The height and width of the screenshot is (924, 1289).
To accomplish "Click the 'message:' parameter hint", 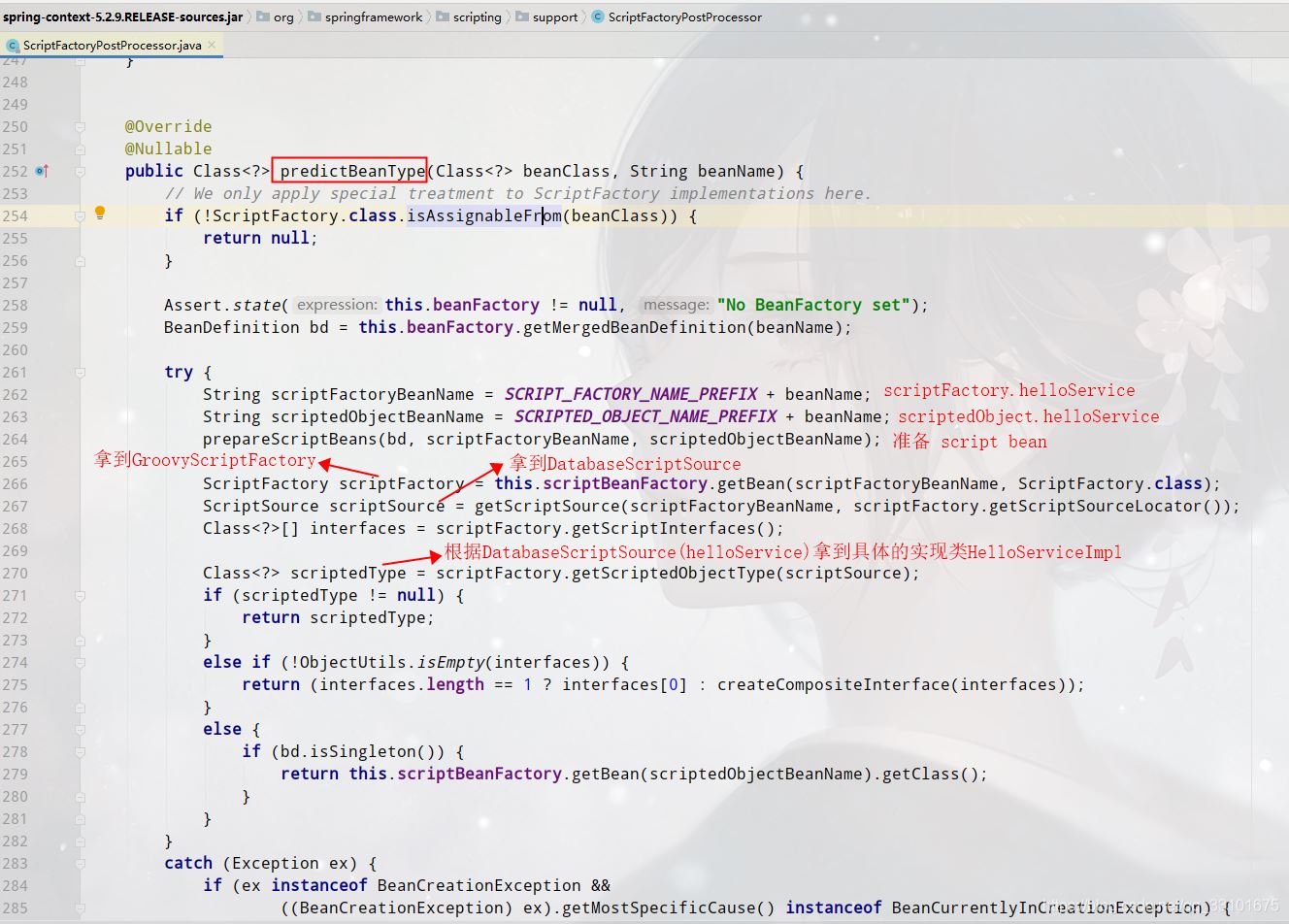I will [x=676, y=306].
